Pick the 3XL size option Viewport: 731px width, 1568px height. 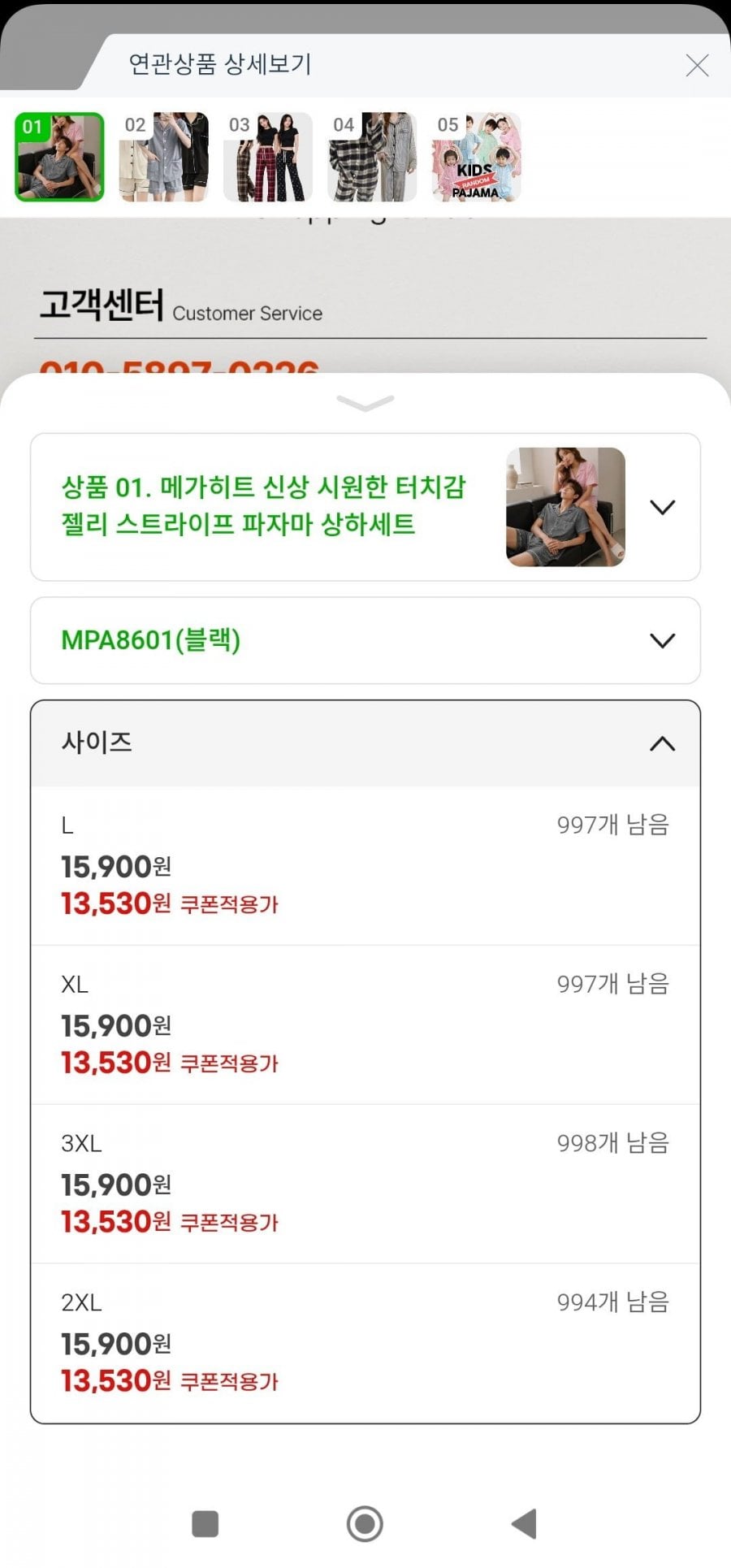[365, 1184]
